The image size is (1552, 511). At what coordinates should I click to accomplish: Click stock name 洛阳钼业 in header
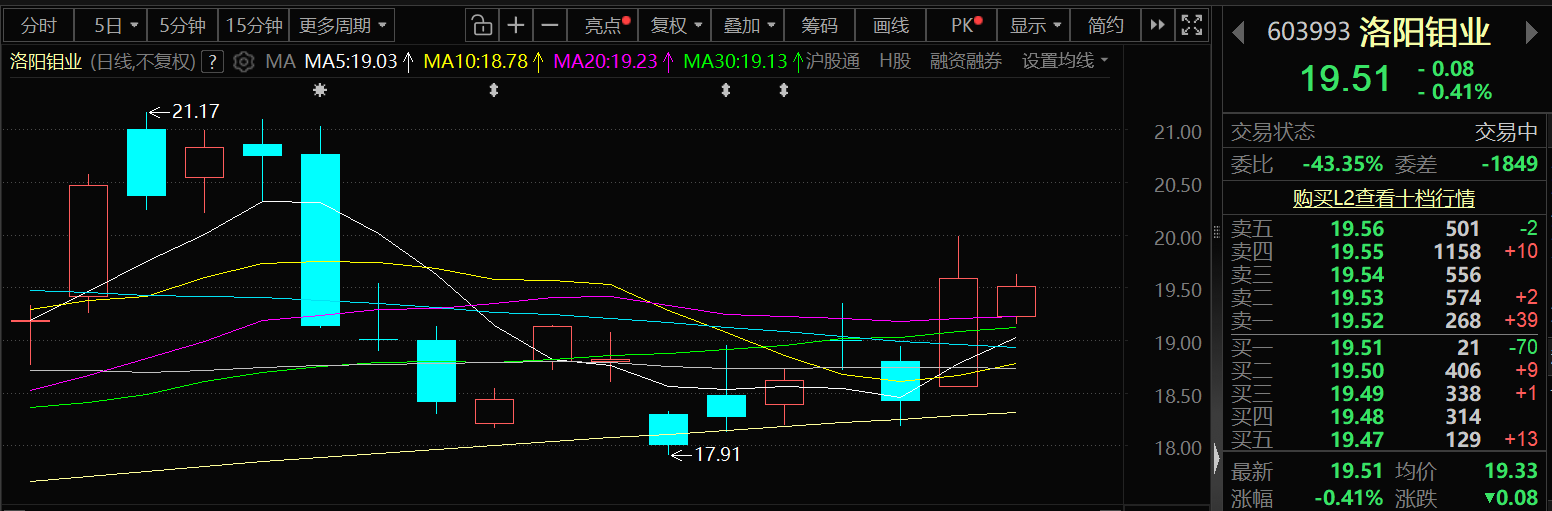click(1425, 33)
